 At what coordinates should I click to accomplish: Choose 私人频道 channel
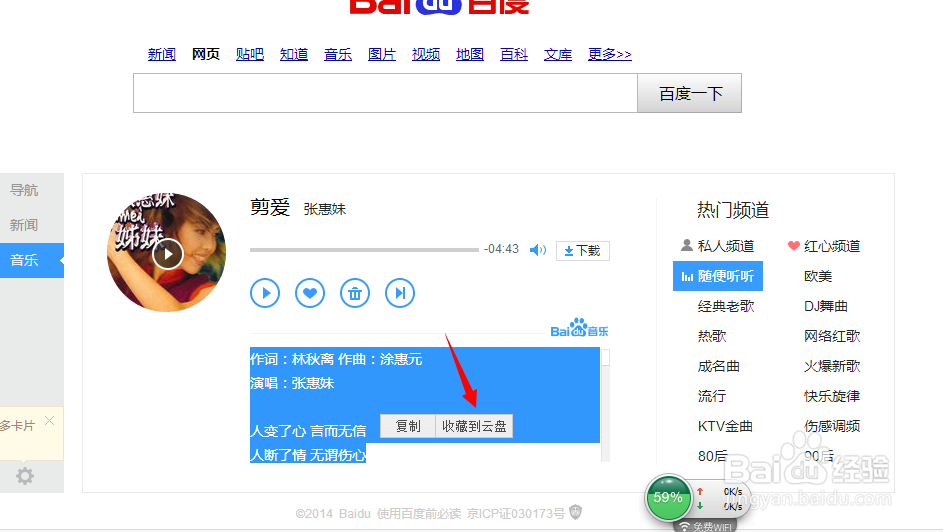coord(717,246)
